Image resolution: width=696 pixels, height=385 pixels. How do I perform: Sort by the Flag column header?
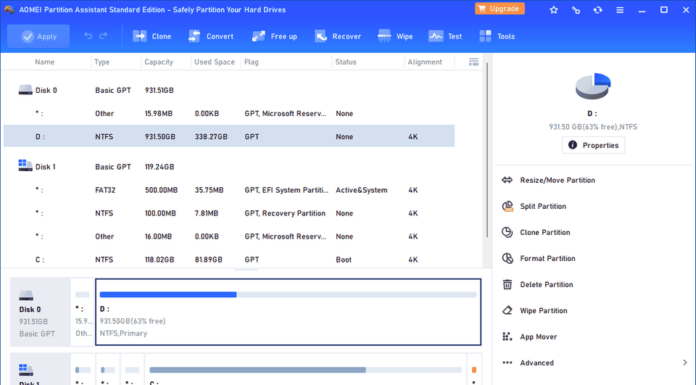(251, 62)
